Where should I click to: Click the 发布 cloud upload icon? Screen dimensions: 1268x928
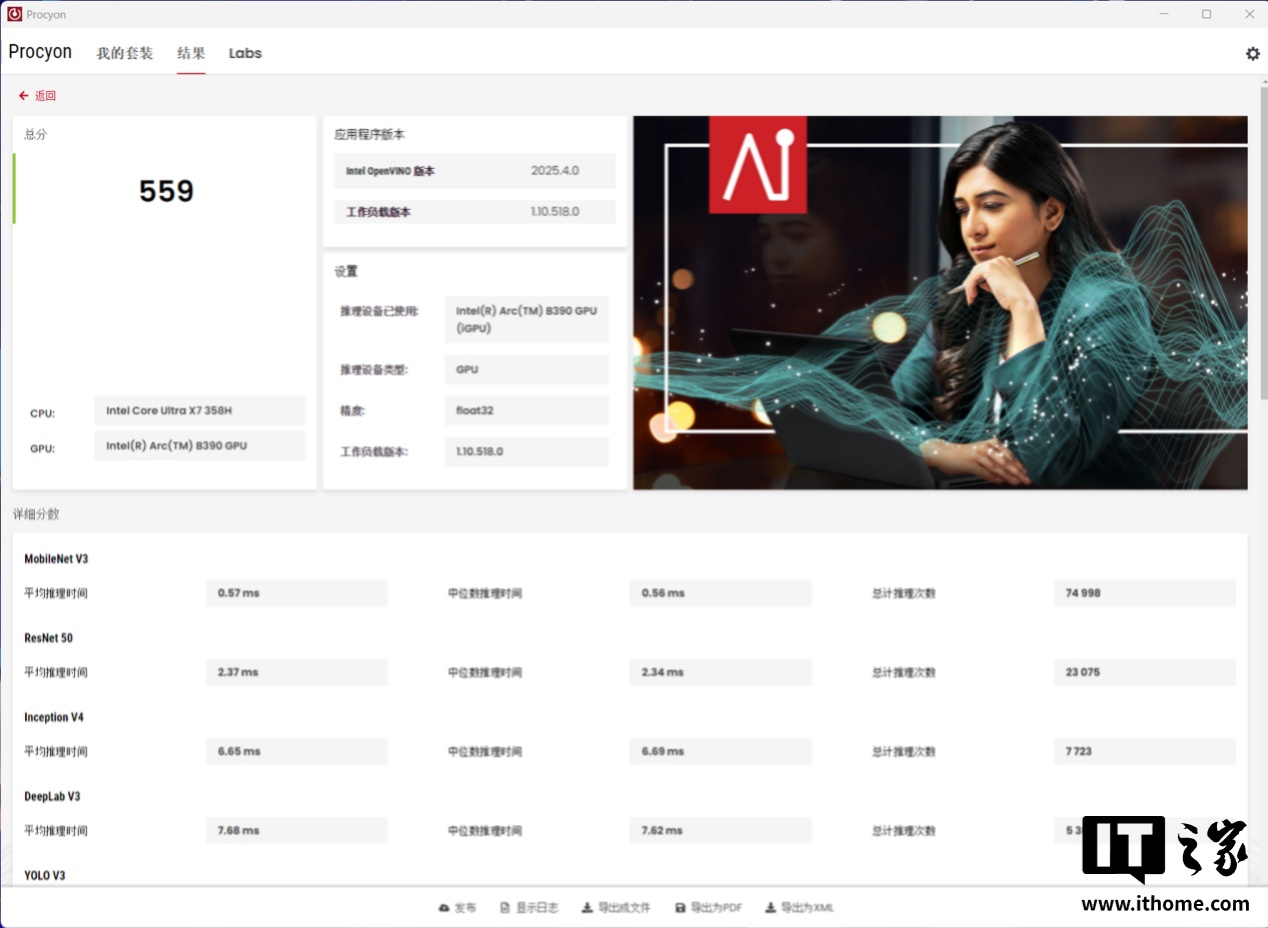(x=444, y=908)
